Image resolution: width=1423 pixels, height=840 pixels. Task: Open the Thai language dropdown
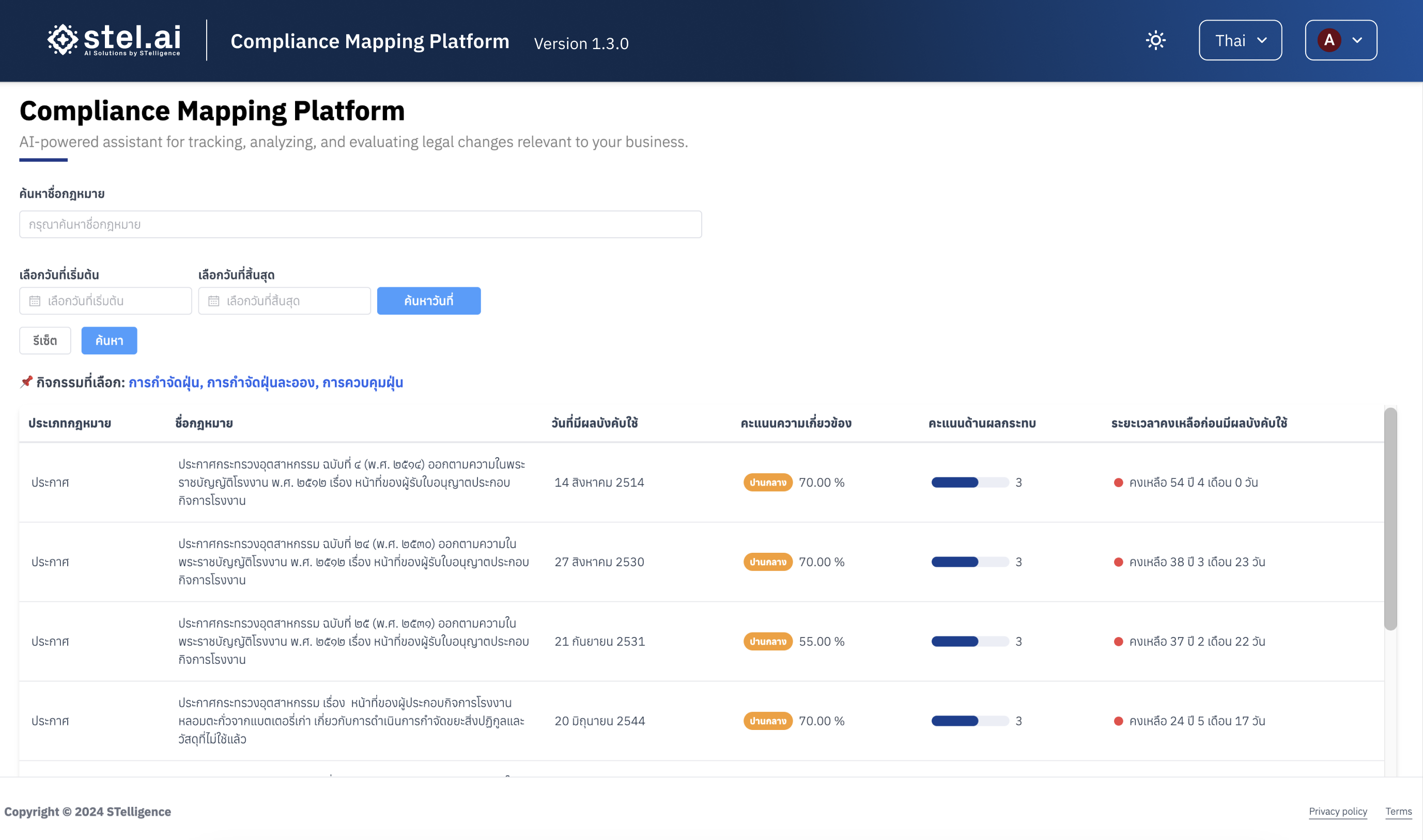1240,40
